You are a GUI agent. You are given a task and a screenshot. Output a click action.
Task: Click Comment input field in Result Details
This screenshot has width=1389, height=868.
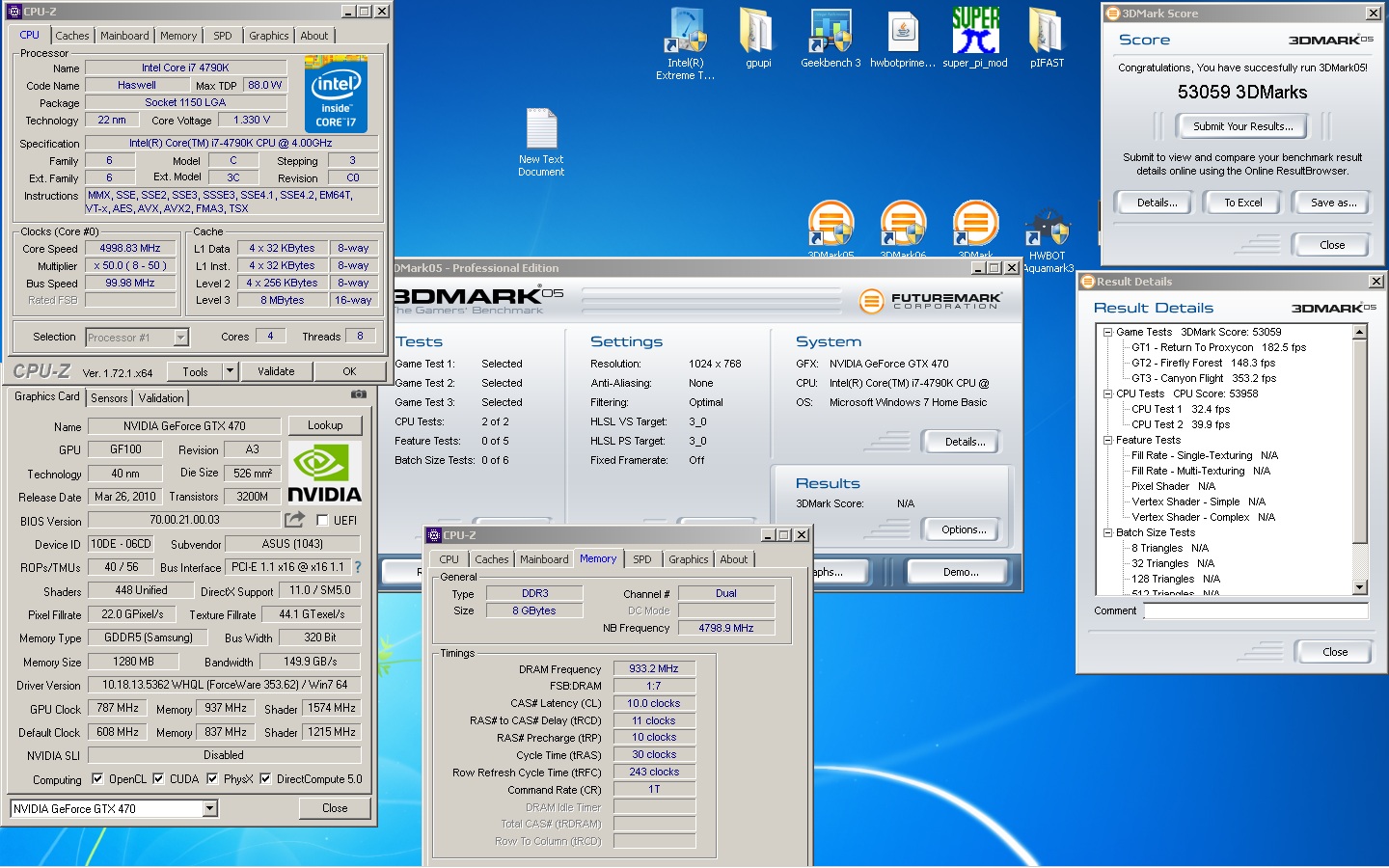(1255, 610)
